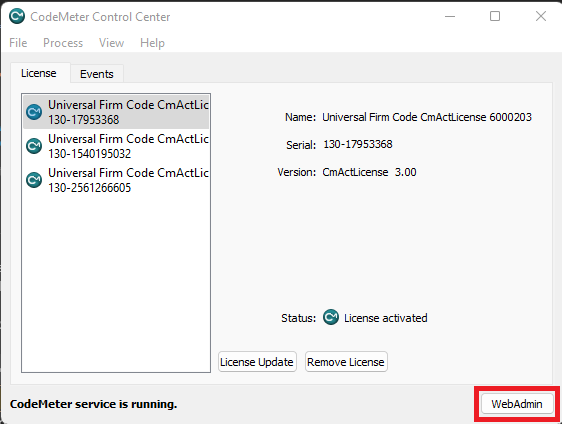Select license entry with serial 130-2561266605

tap(116, 180)
